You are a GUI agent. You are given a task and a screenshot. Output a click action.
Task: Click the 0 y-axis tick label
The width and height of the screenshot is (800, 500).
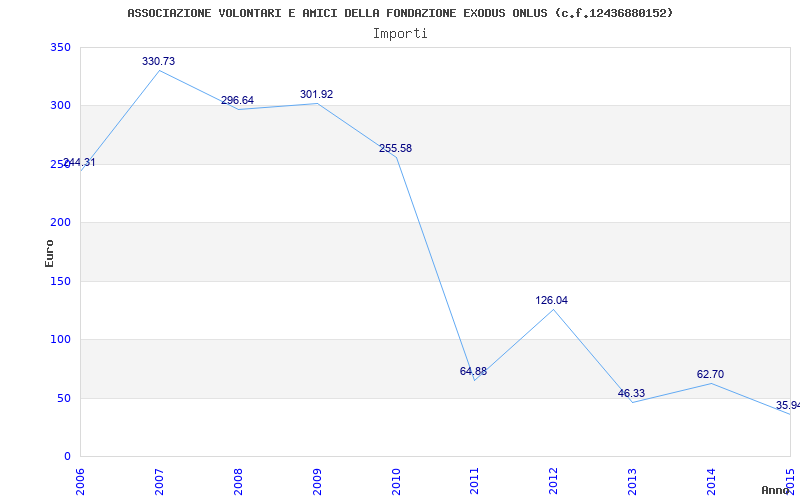(67, 456)
